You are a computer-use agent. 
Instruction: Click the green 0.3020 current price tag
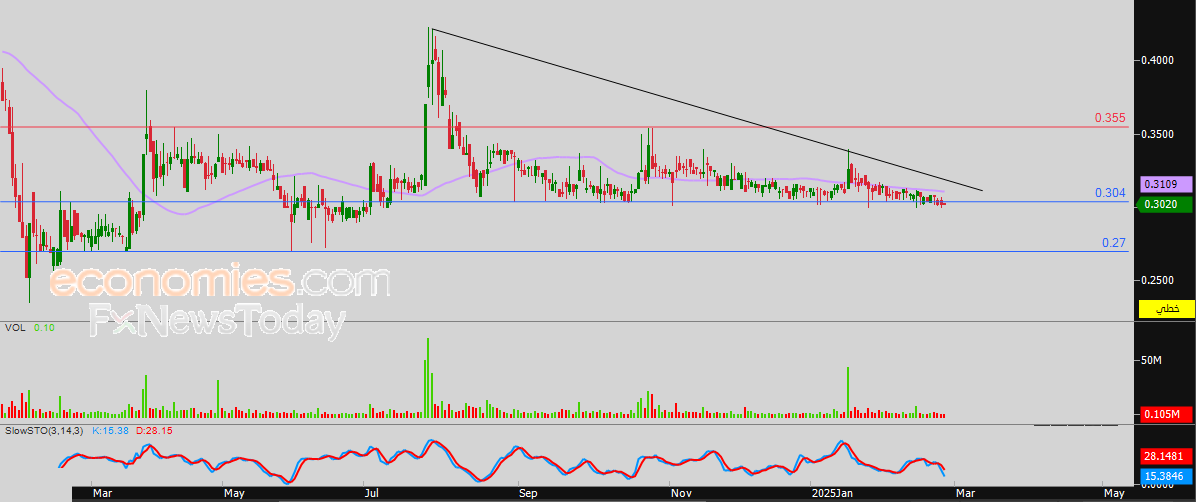coord(1165,204)
